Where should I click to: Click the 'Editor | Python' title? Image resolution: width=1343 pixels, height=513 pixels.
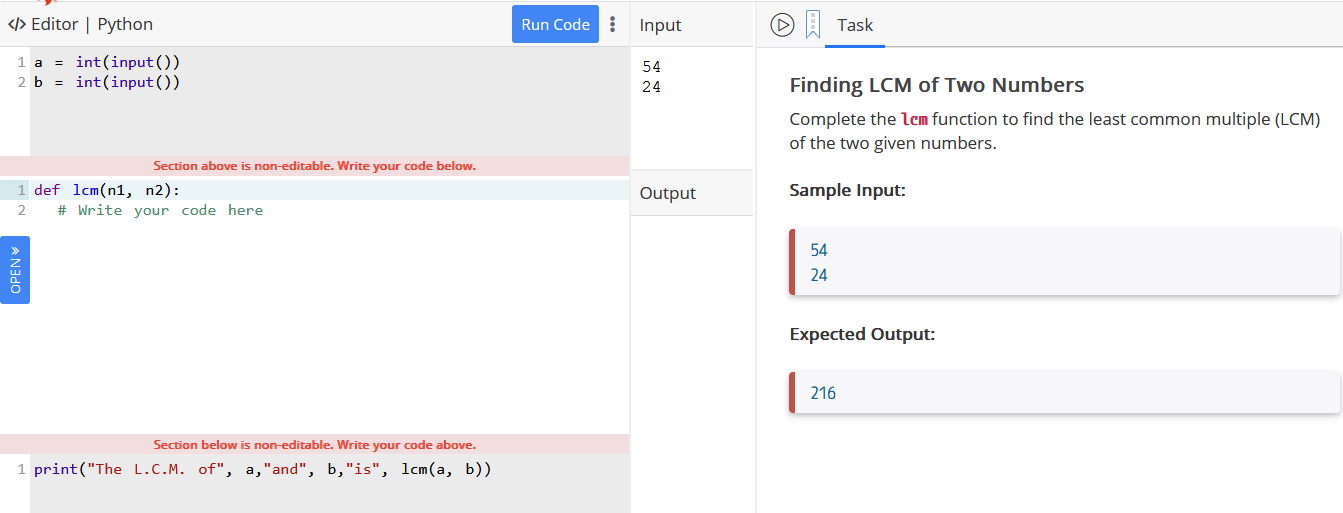click(92, 24)
